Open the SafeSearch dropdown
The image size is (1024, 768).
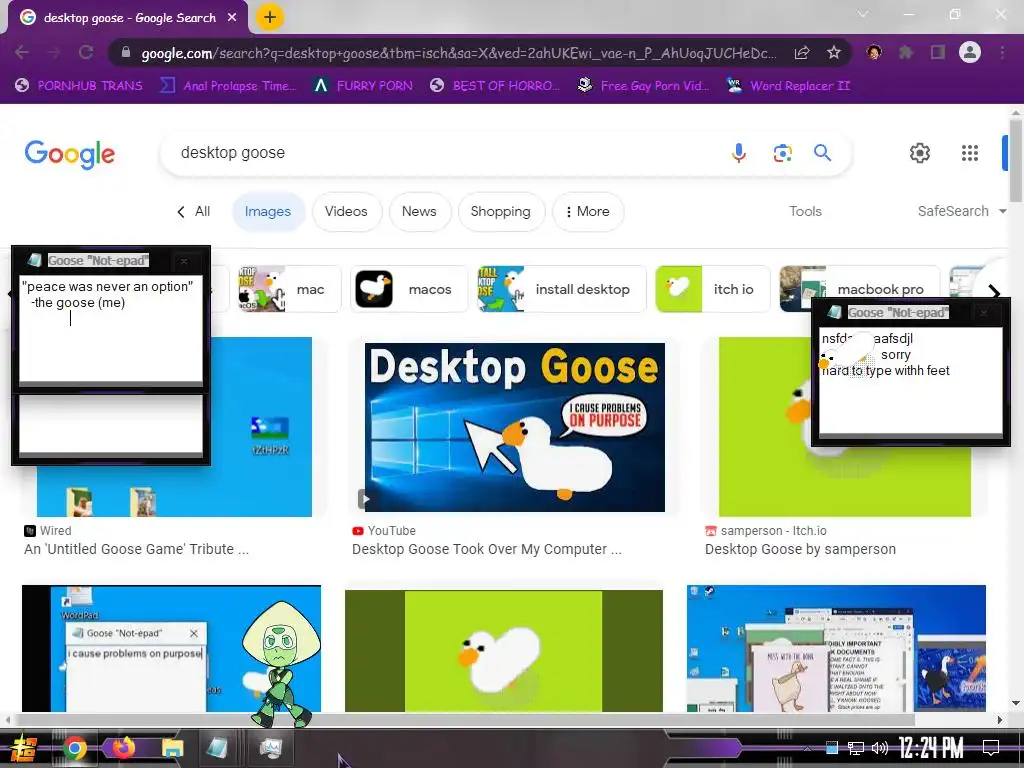pyautogui.click(x=961, y=212)
